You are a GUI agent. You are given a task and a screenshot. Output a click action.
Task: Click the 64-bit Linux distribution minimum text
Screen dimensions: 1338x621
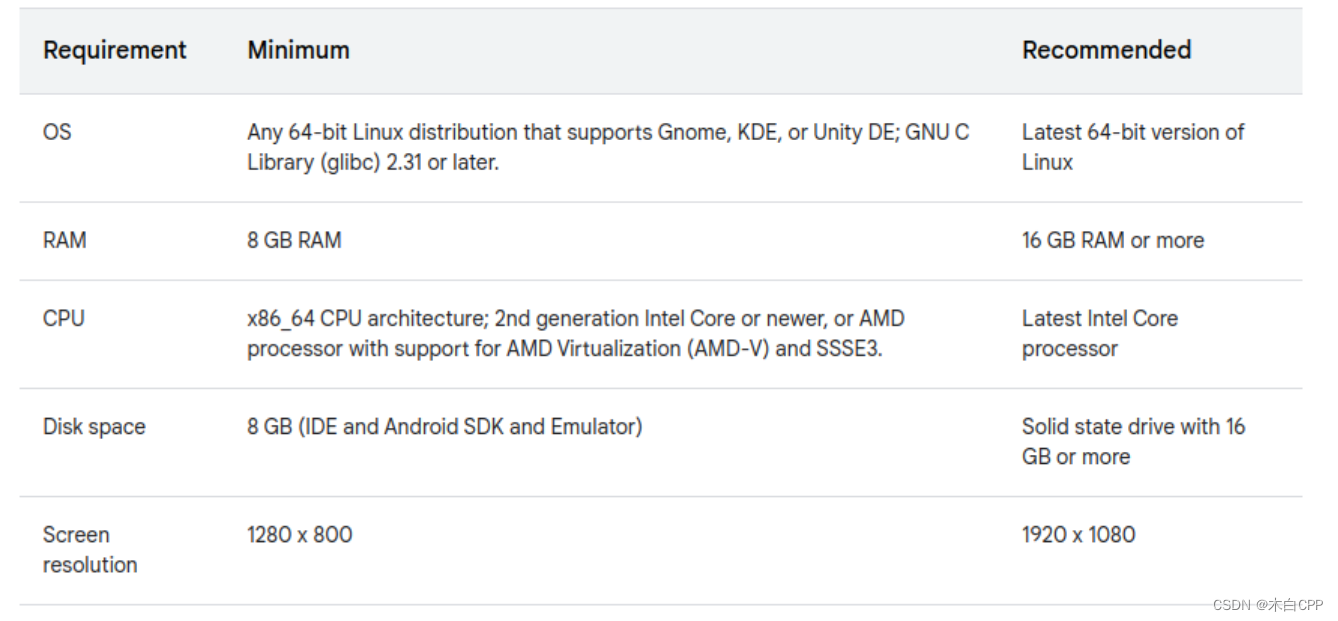click(608, 147)
